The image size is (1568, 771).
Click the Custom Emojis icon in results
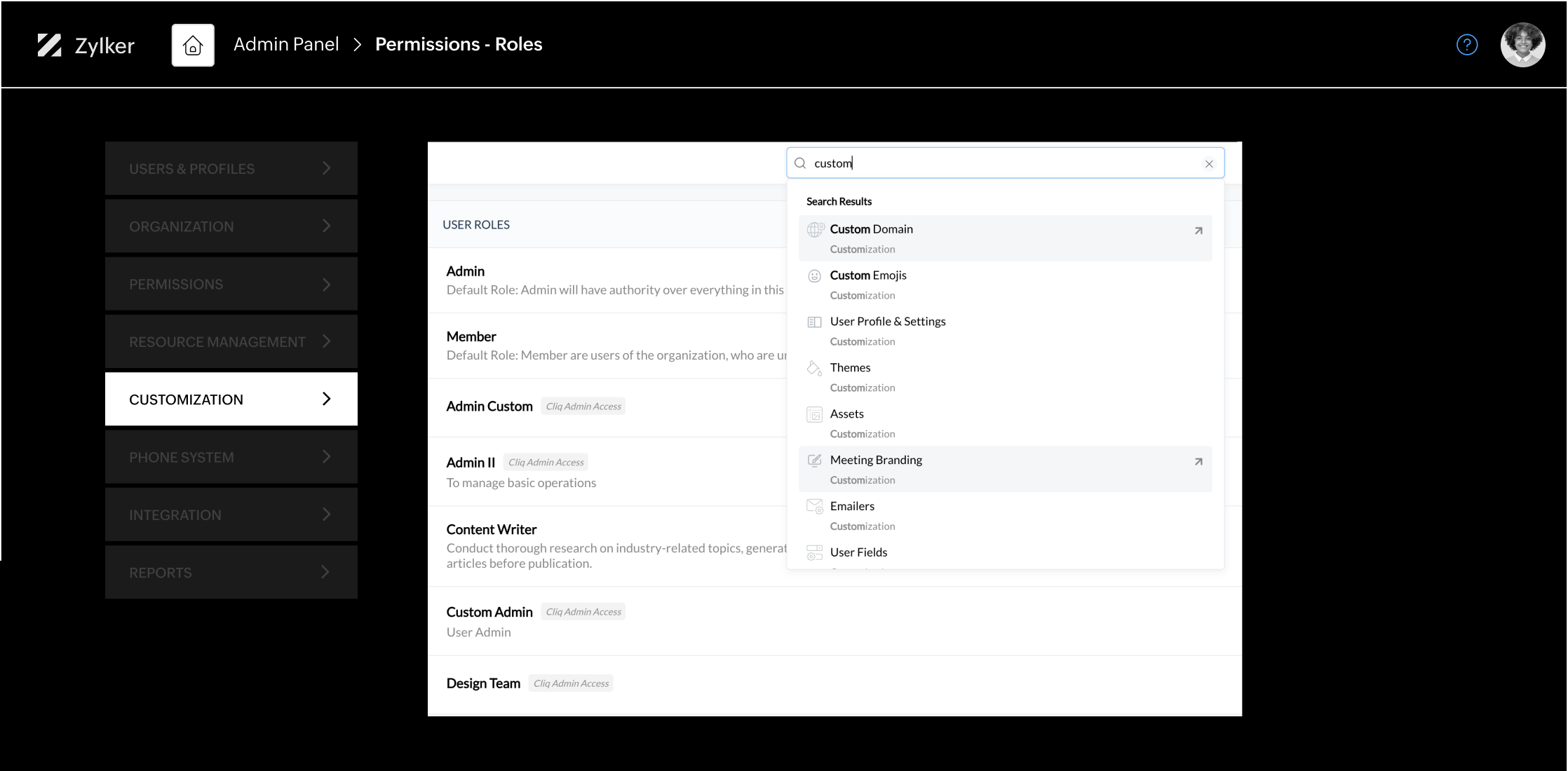tap(815, 275)
